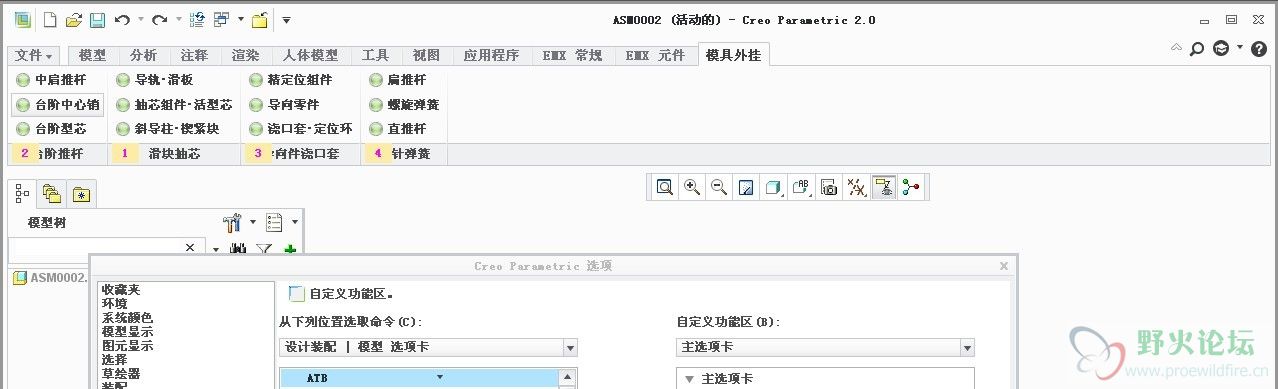Launch 台阶中心销 command
This screenshot has height=389, width=1278.
(58, 104)
